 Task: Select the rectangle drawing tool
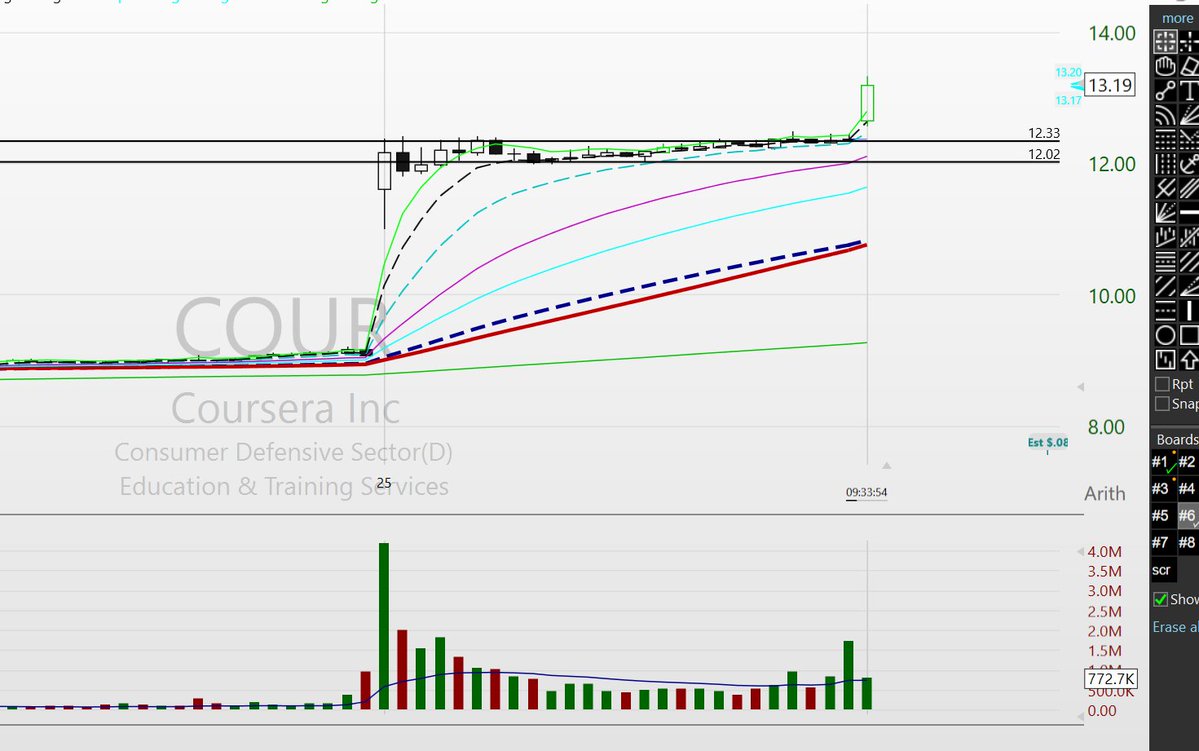[1189, 335]
